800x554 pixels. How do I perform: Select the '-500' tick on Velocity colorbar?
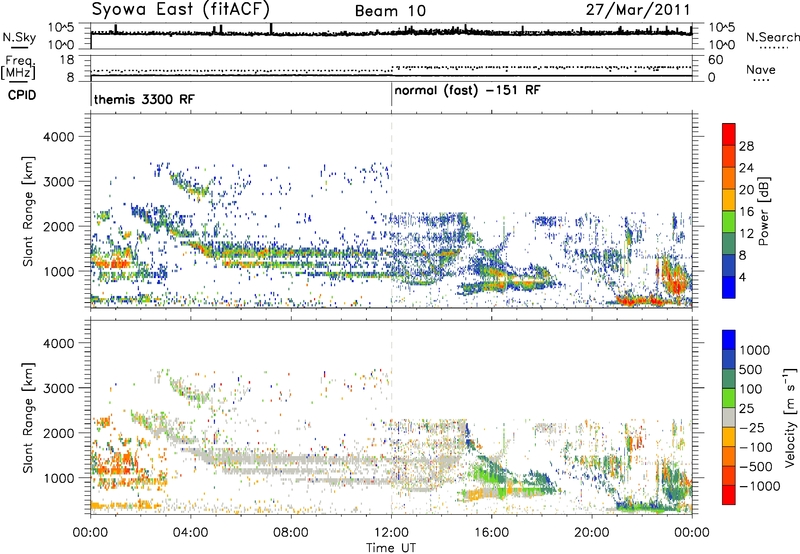[756, 466]
